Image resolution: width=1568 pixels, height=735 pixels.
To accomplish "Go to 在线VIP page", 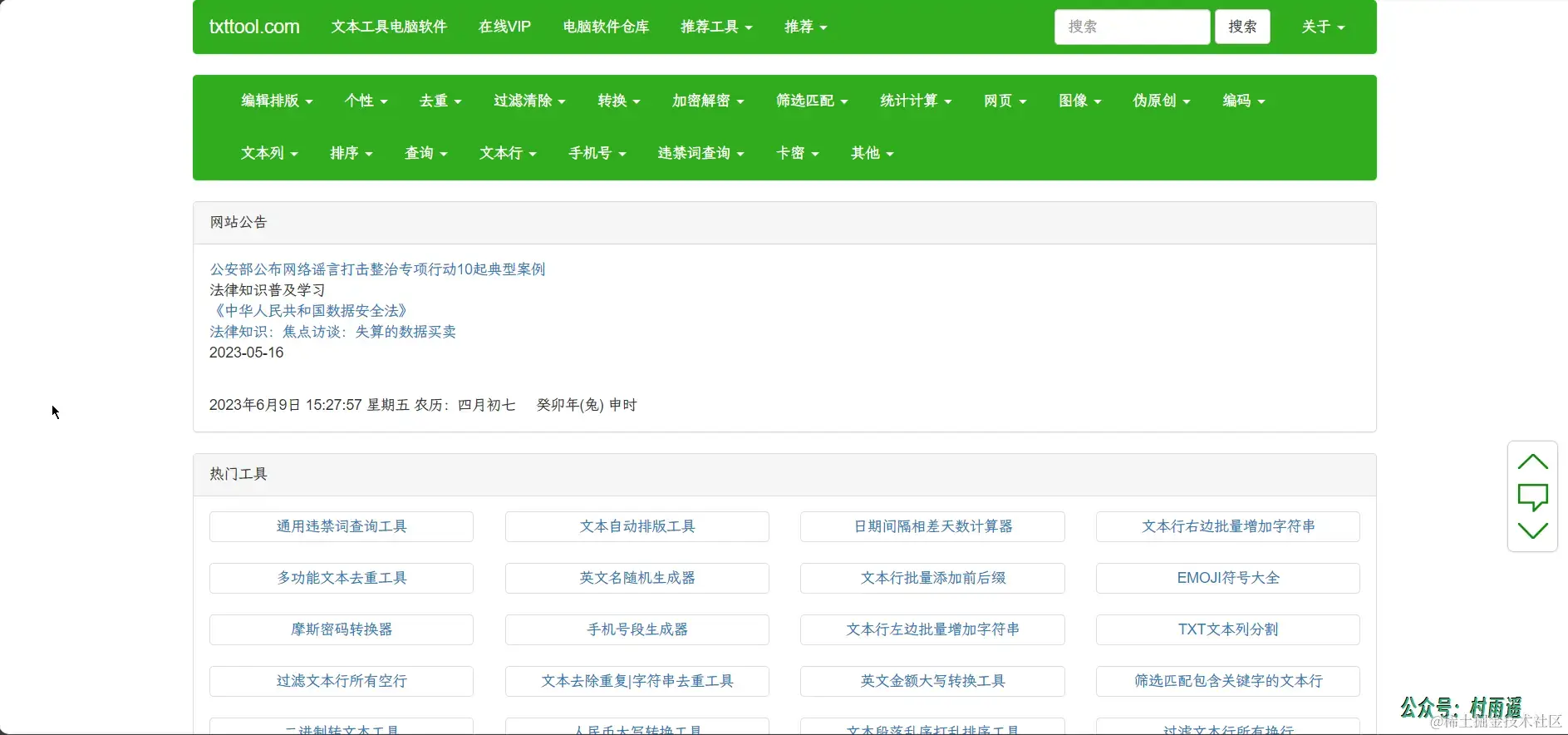I will coord(504,27).
